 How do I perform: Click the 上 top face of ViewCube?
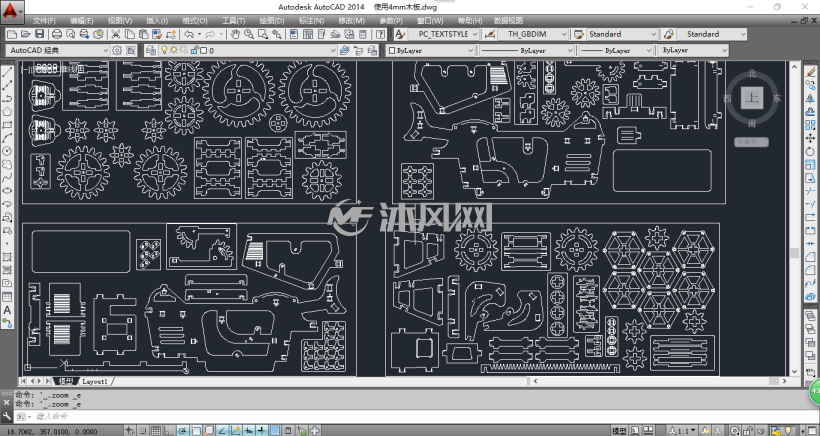point(751,97)
